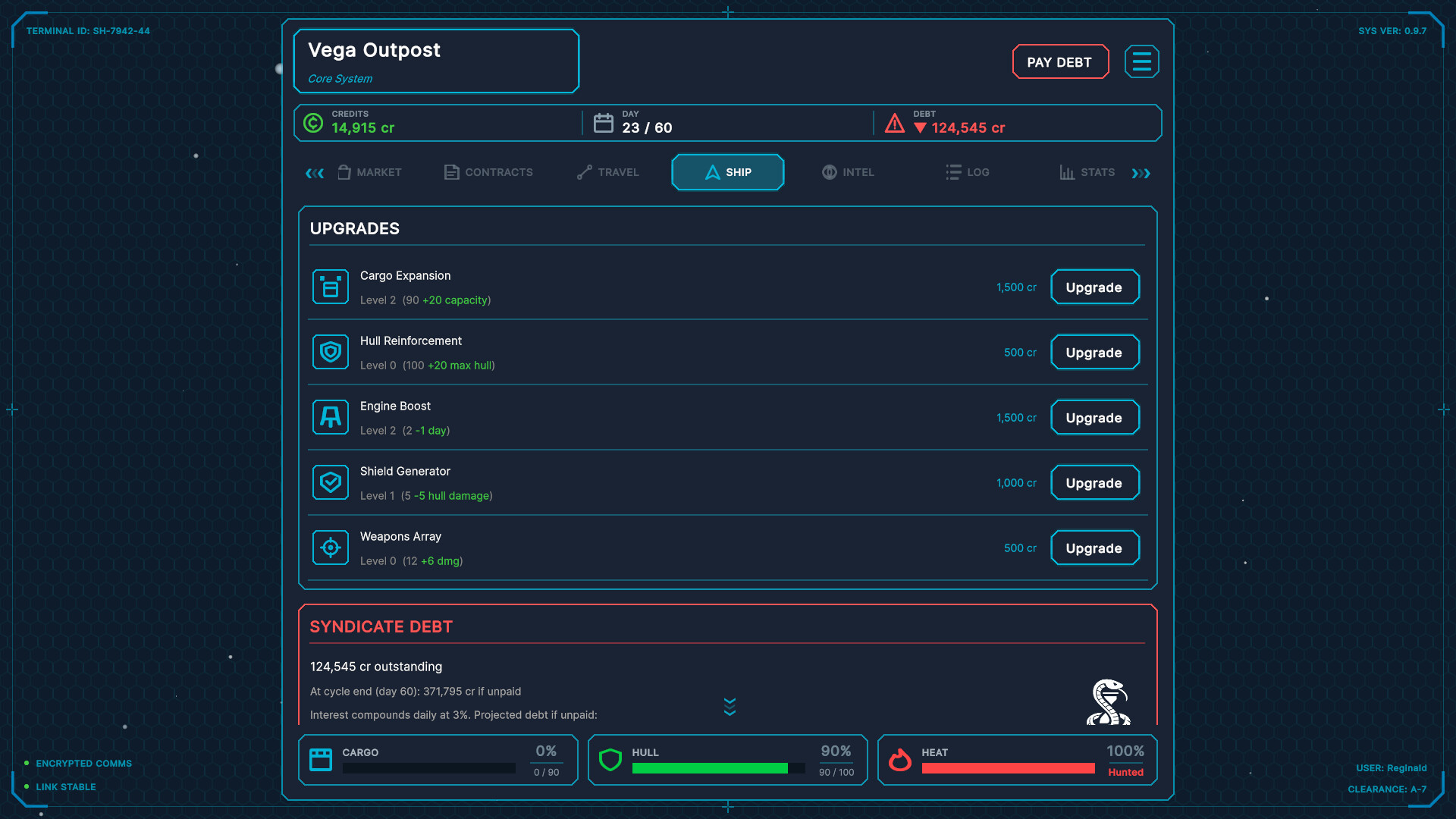Click the syndicate snake emblem
The height and width of the screenshot is (819, 1456).
[1109, 702]
